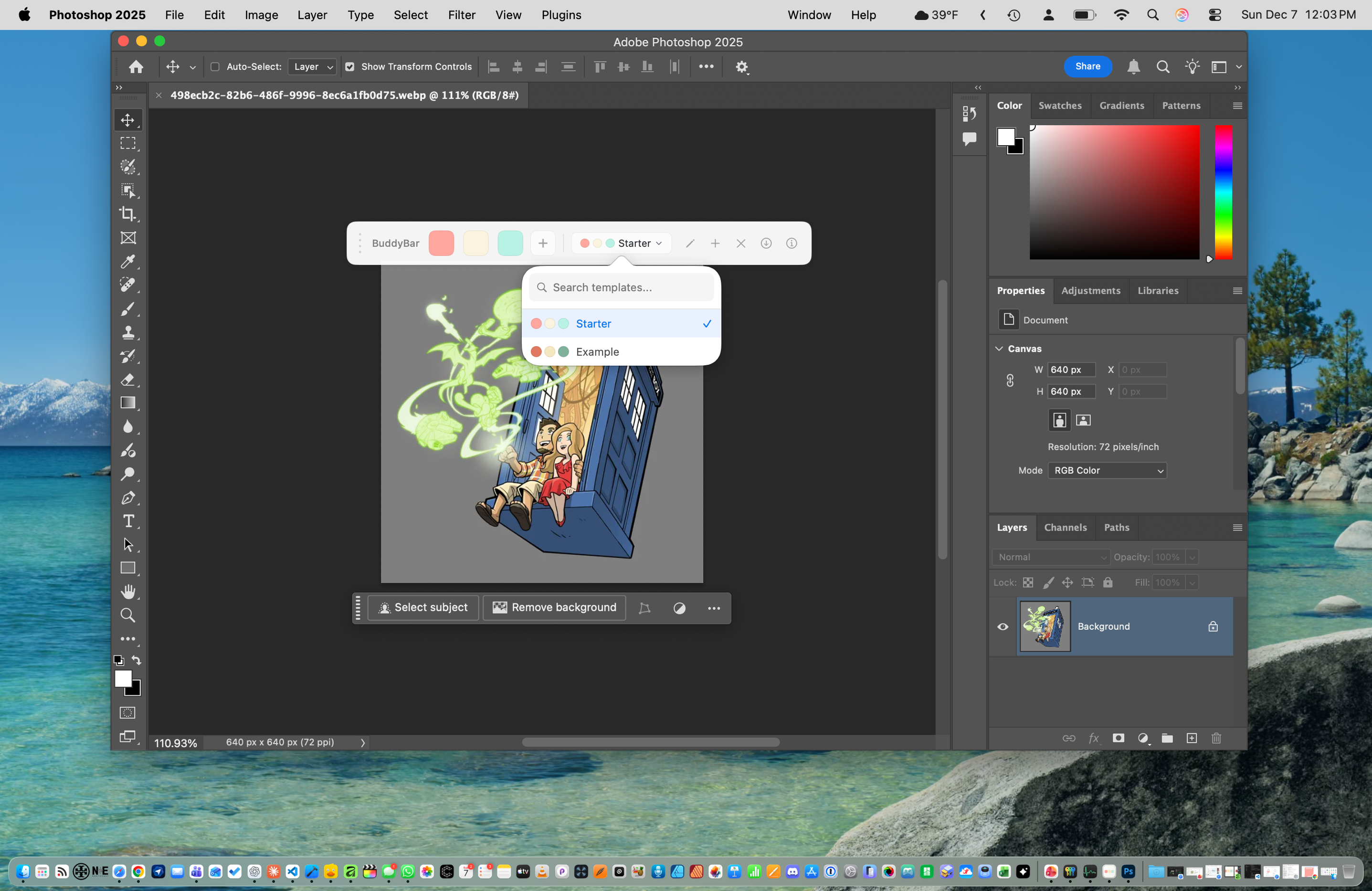Viewport: 1372px width, 891px height.
Task: Select the red swatch in BuddyBar
Action: point(441,243)
